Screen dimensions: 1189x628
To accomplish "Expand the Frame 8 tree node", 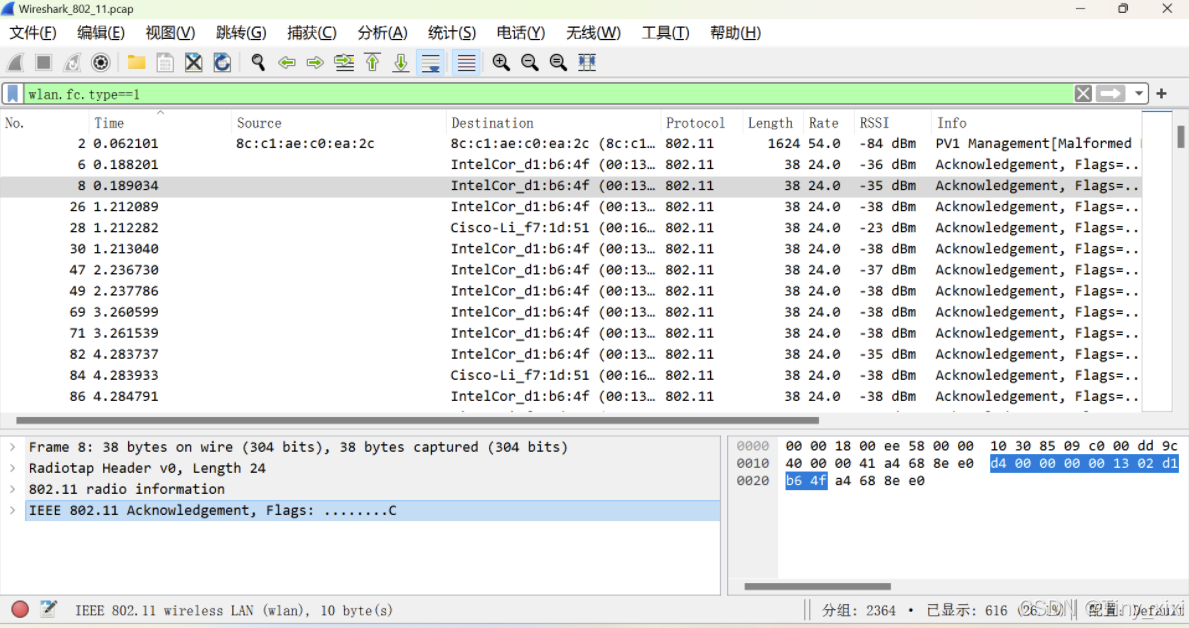I will pyautogui.click(x=12, y=447).
